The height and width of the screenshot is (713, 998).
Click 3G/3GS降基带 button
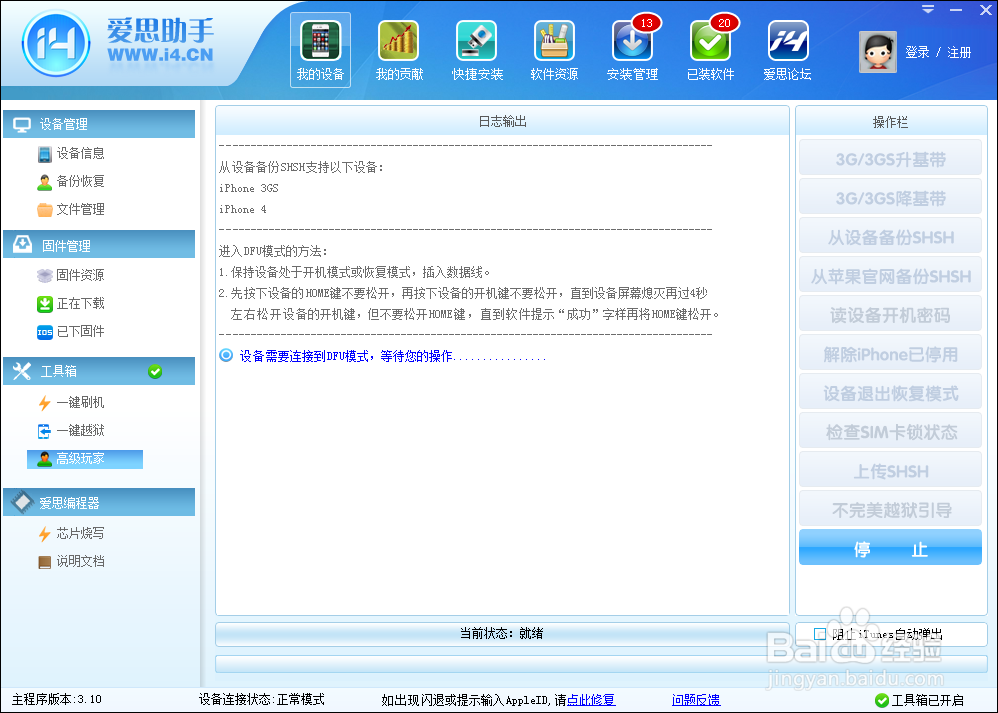[890, 198]
